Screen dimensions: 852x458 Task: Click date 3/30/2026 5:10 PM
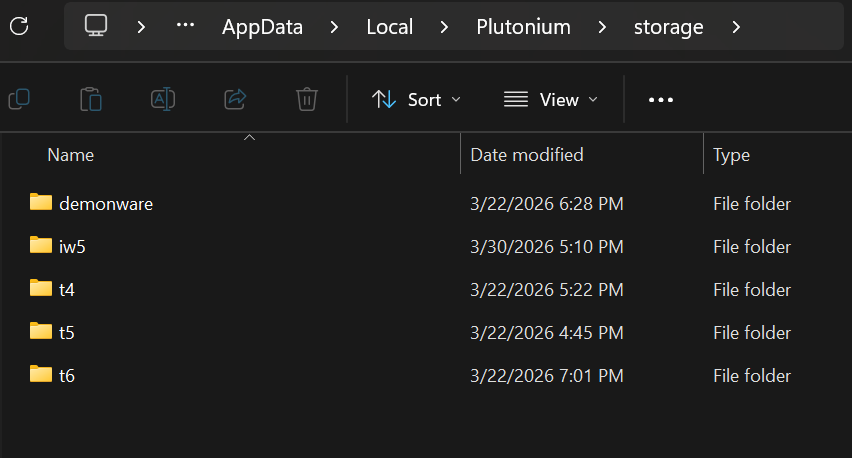point(547,247)
